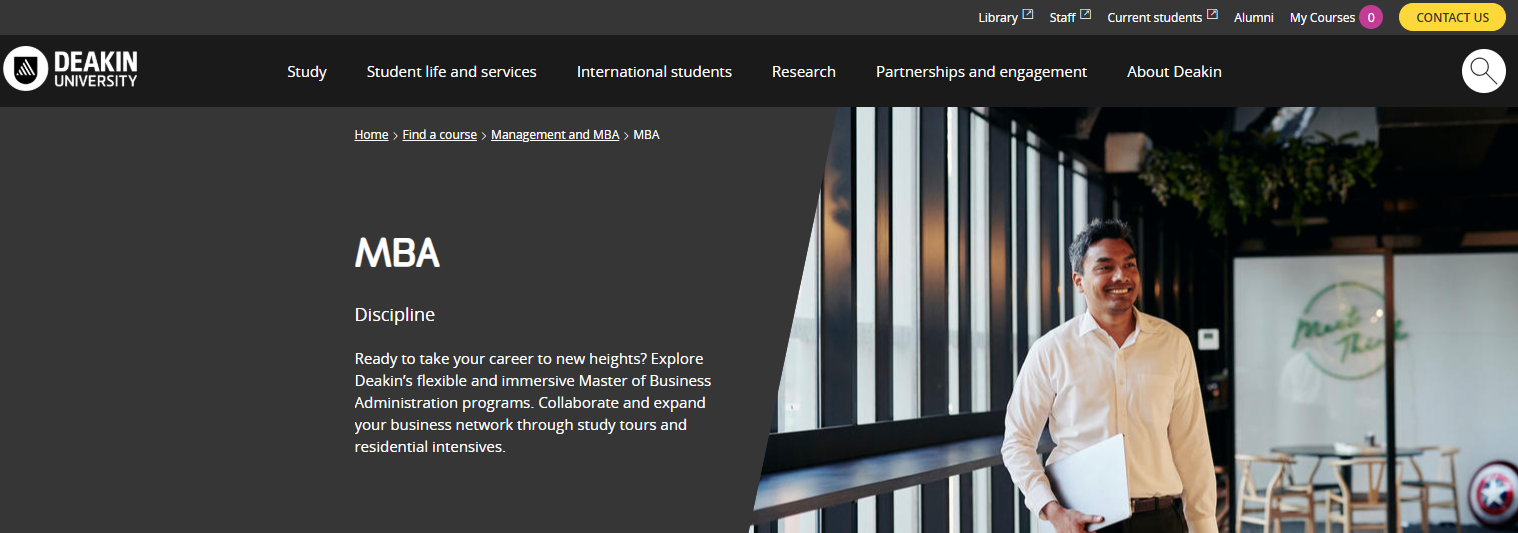Expand the Research navigation menu
The image size is (1518, 533).
tap(803, 72)
